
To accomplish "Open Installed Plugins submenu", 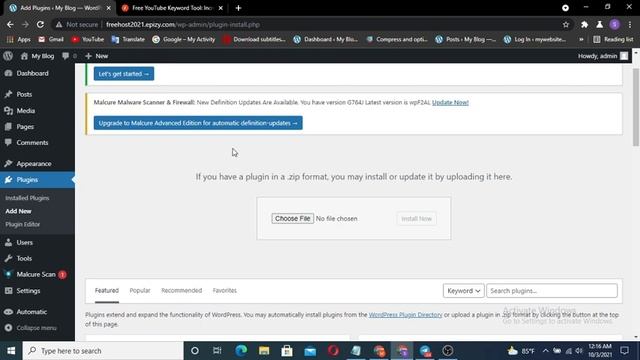I will pos(27,198).
